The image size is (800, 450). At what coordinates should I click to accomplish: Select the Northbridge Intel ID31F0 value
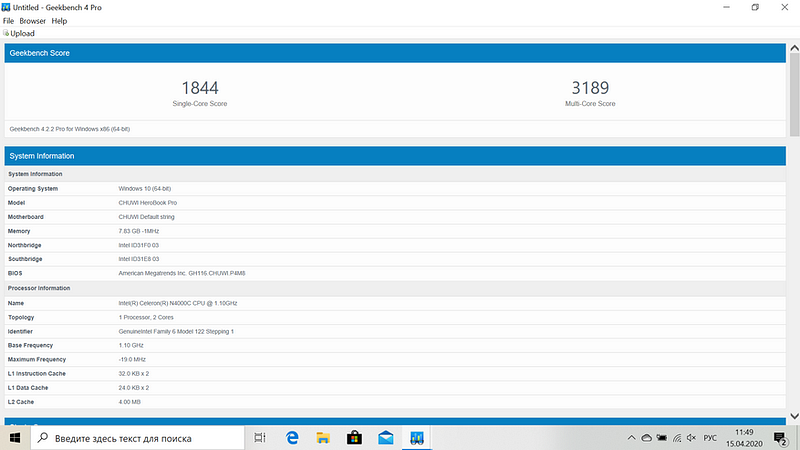[139, 245]
